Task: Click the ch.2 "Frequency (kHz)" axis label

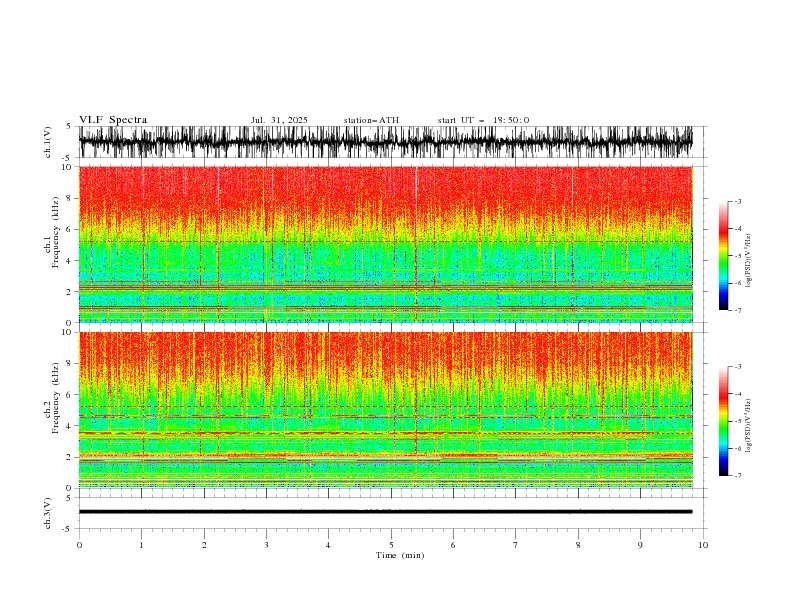Action: coord(56,398)
